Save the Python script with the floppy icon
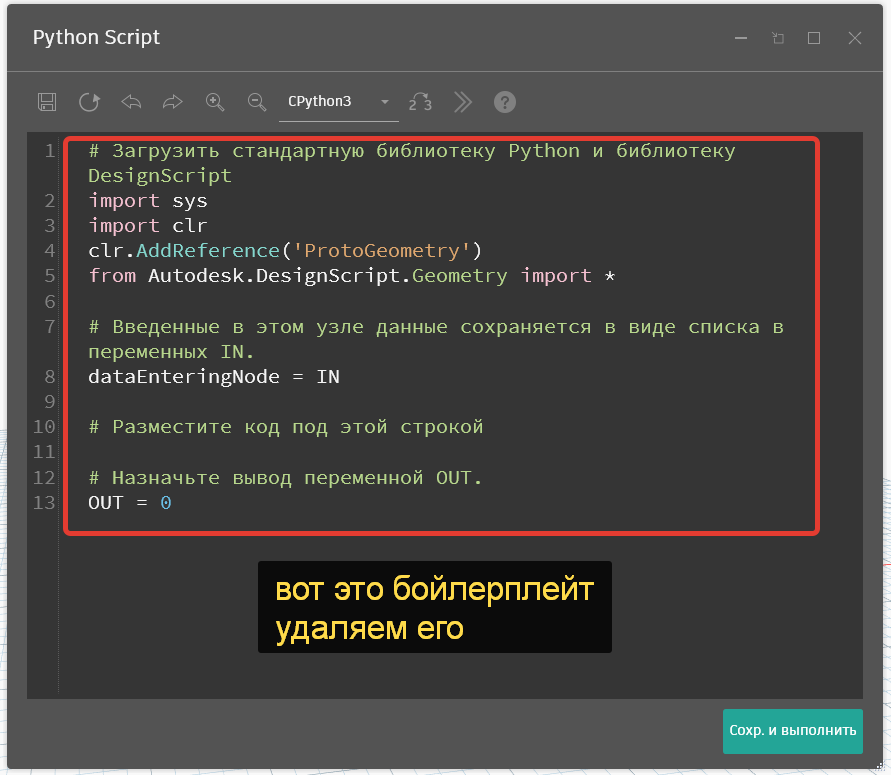 47,102
